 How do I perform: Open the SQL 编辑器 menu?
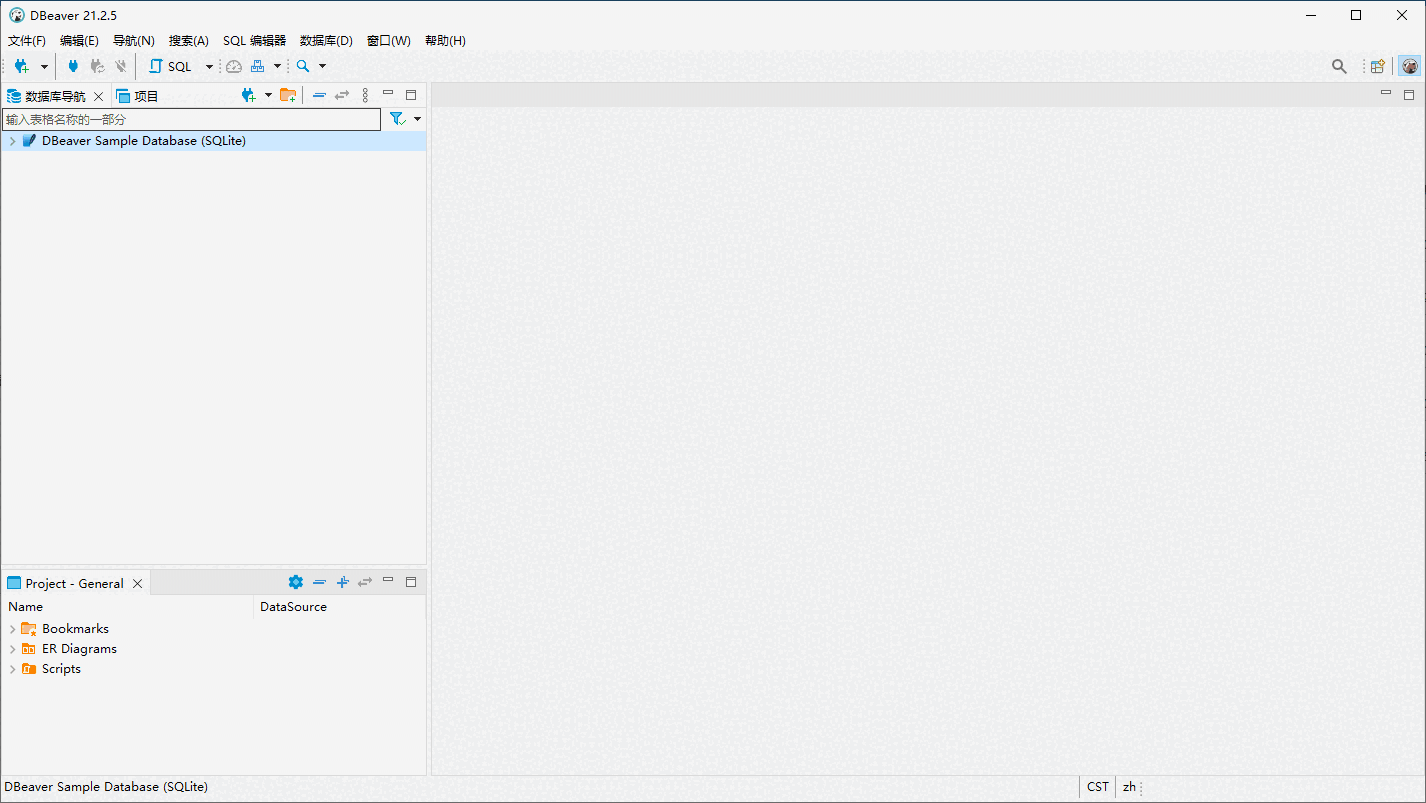pyautogui.click(x=254, y=41)
